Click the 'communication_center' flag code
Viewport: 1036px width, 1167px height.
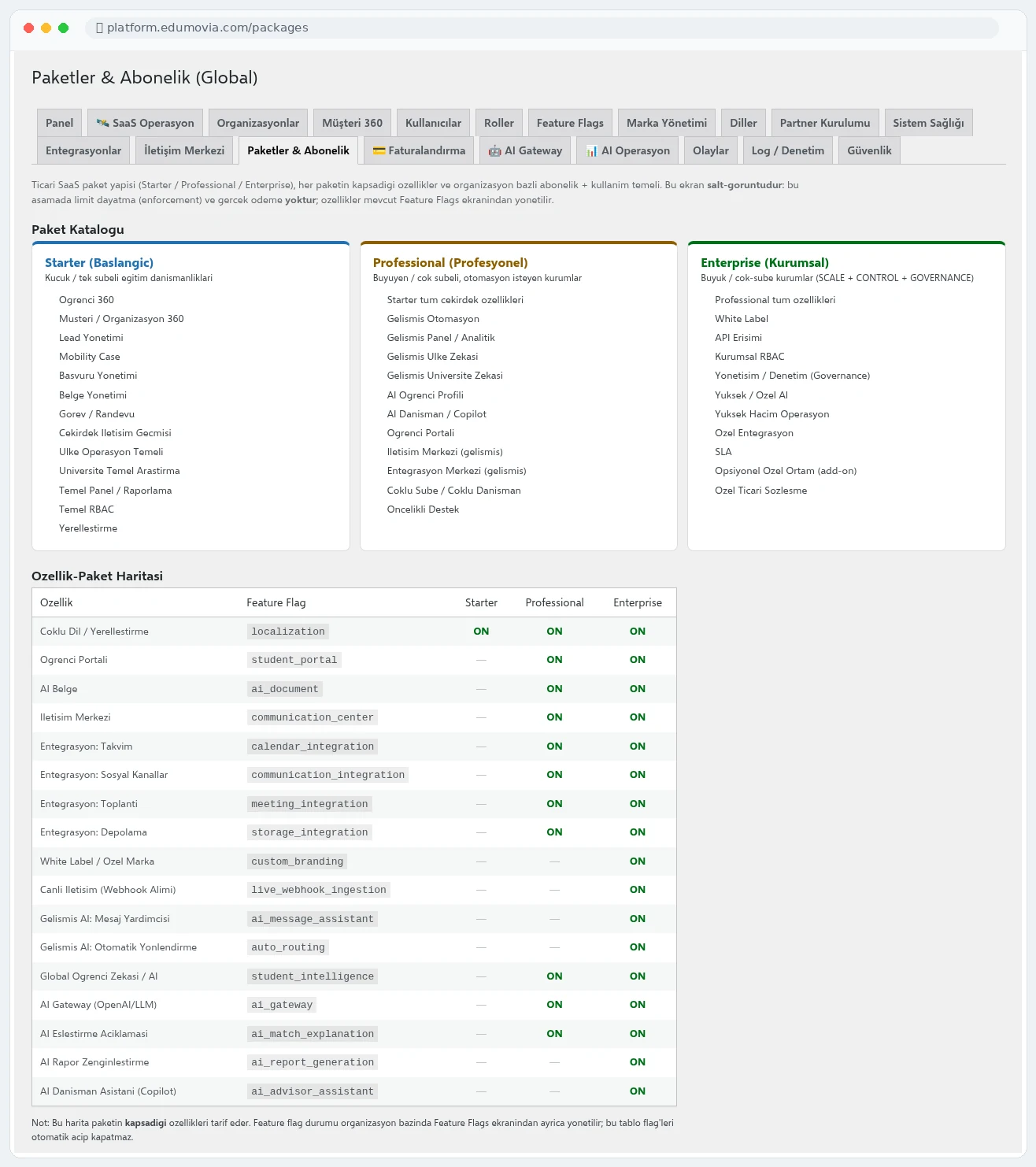coord(313,717)
